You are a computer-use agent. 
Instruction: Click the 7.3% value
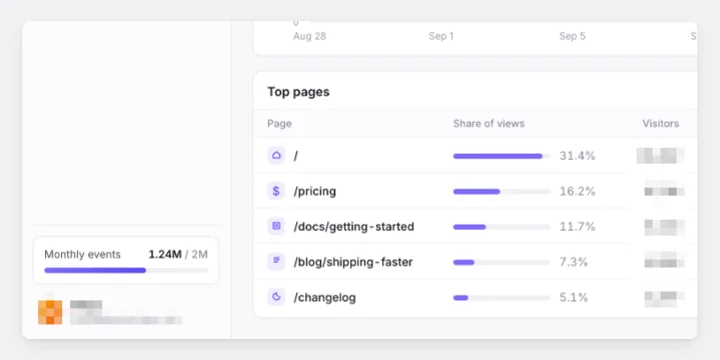point(574,262)
